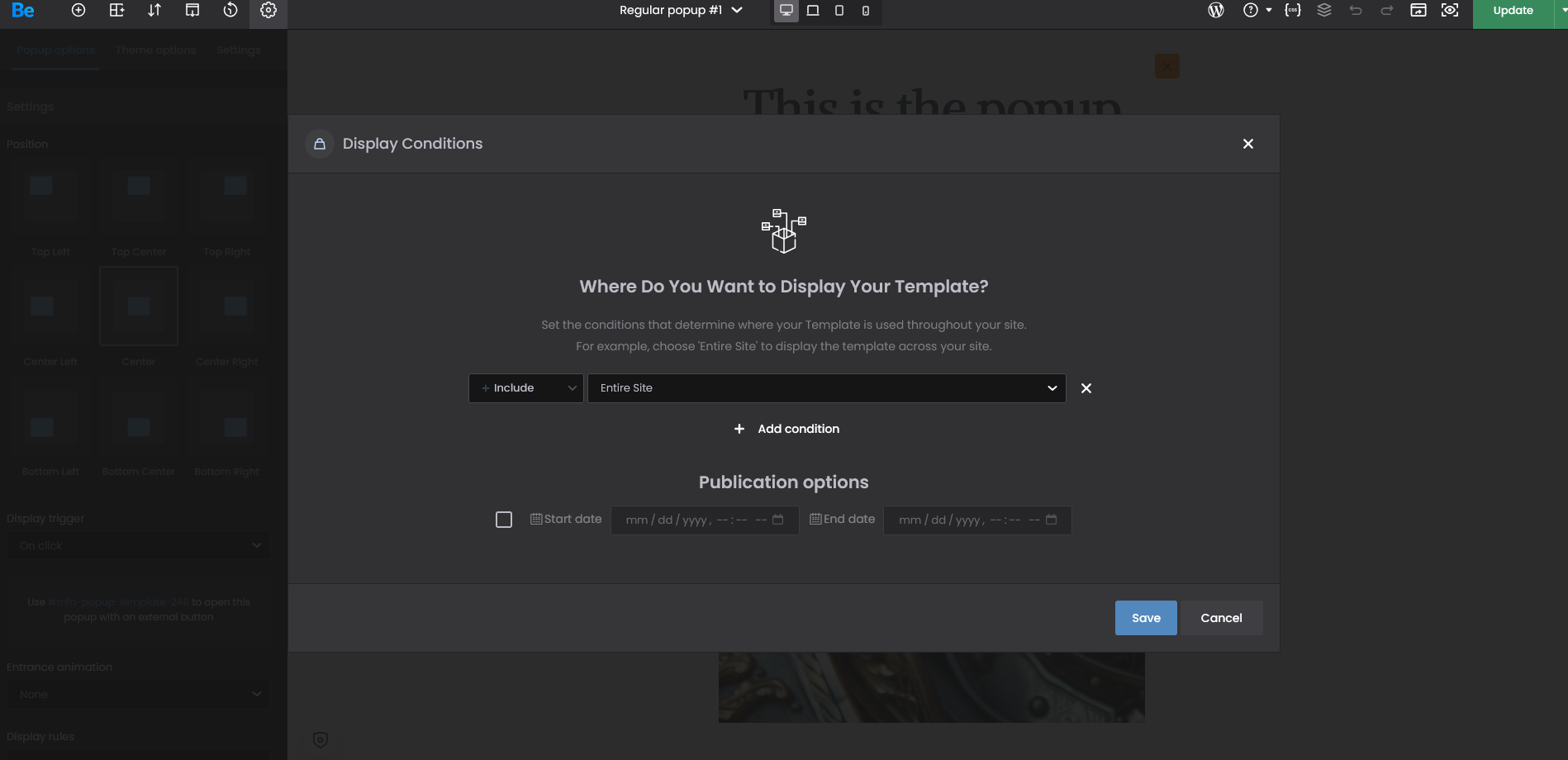Viewport: 1568px width, 760px height.
Task: Open the Regular popup #1 dropdown
Action: pyautogui.click(x=681, y=11)
